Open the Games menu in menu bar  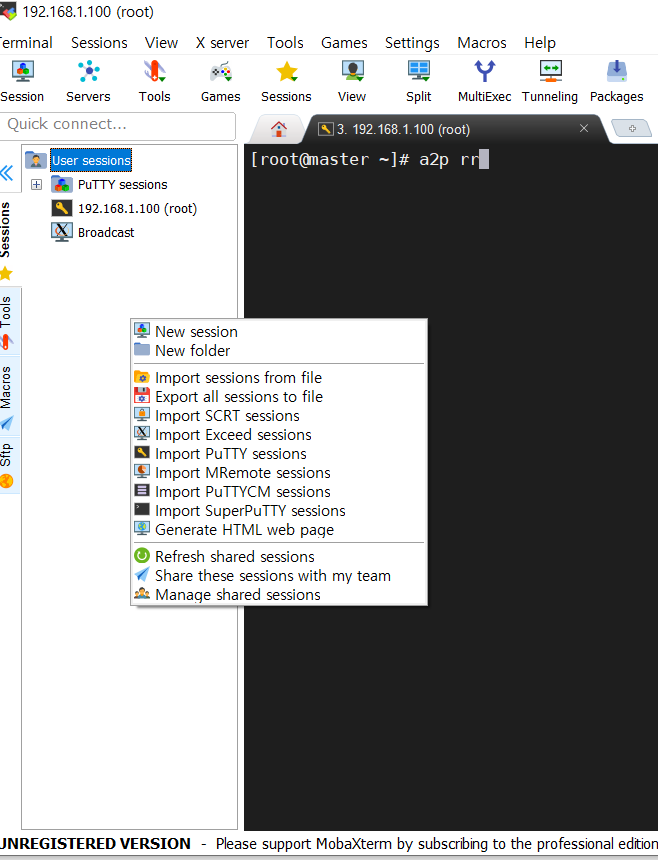pyautogui.click(x=344, y=43)
